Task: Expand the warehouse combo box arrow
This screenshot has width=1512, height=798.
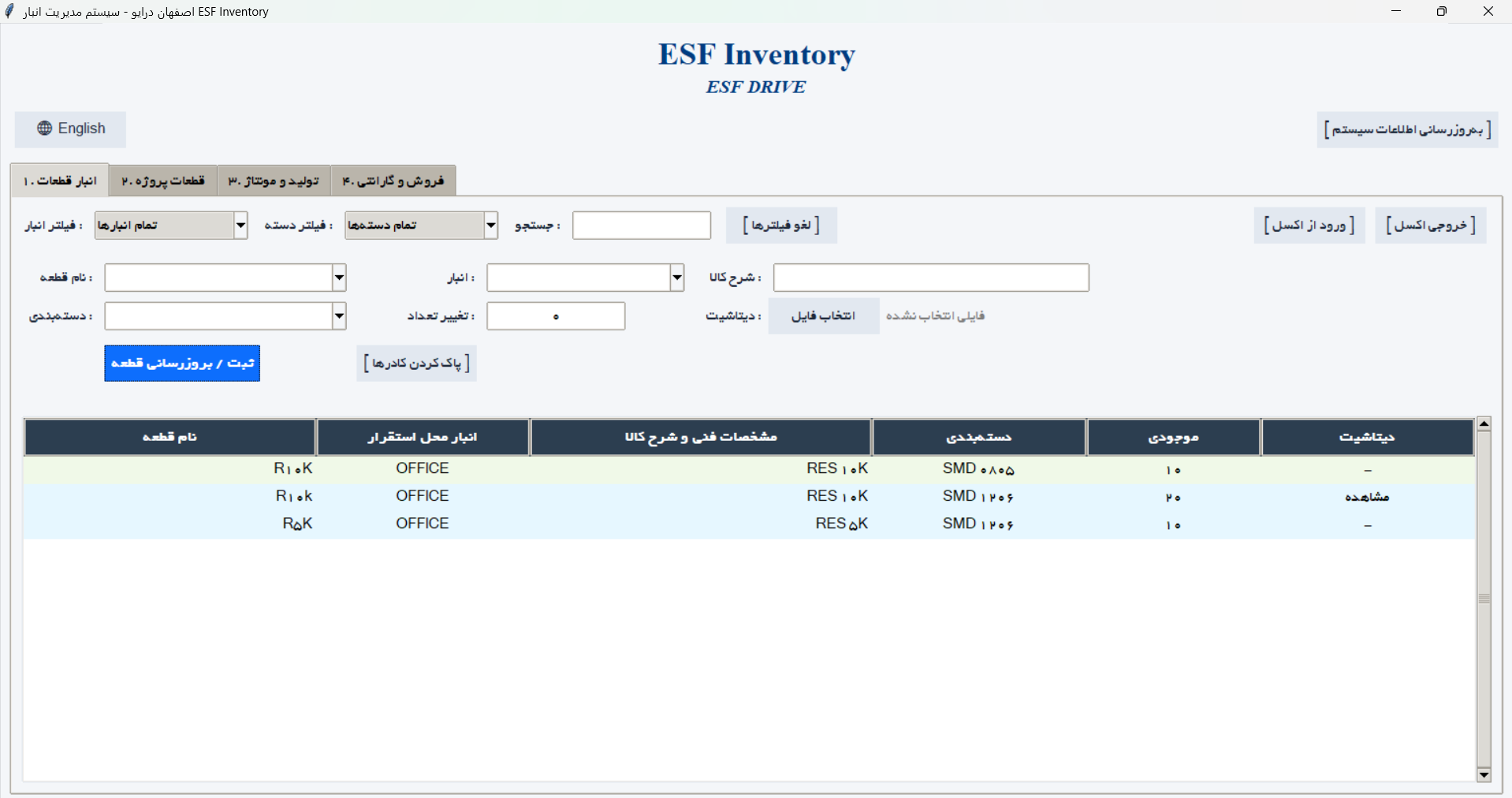Action: click(677, 278)
